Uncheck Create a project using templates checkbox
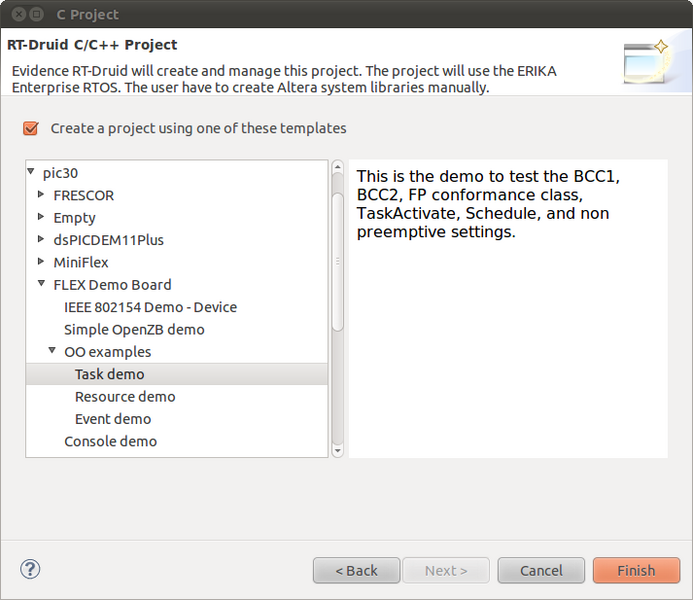 click(x=31, y=129)
